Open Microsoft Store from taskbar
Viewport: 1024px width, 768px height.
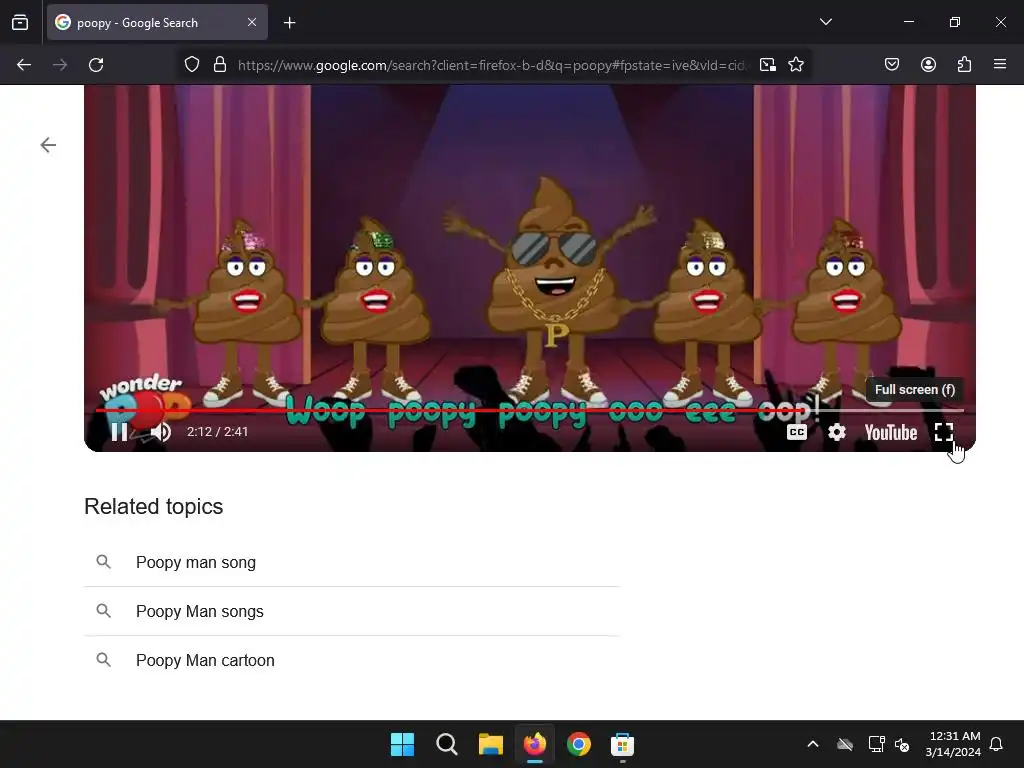pyautogui.click(x=622, y=744)
